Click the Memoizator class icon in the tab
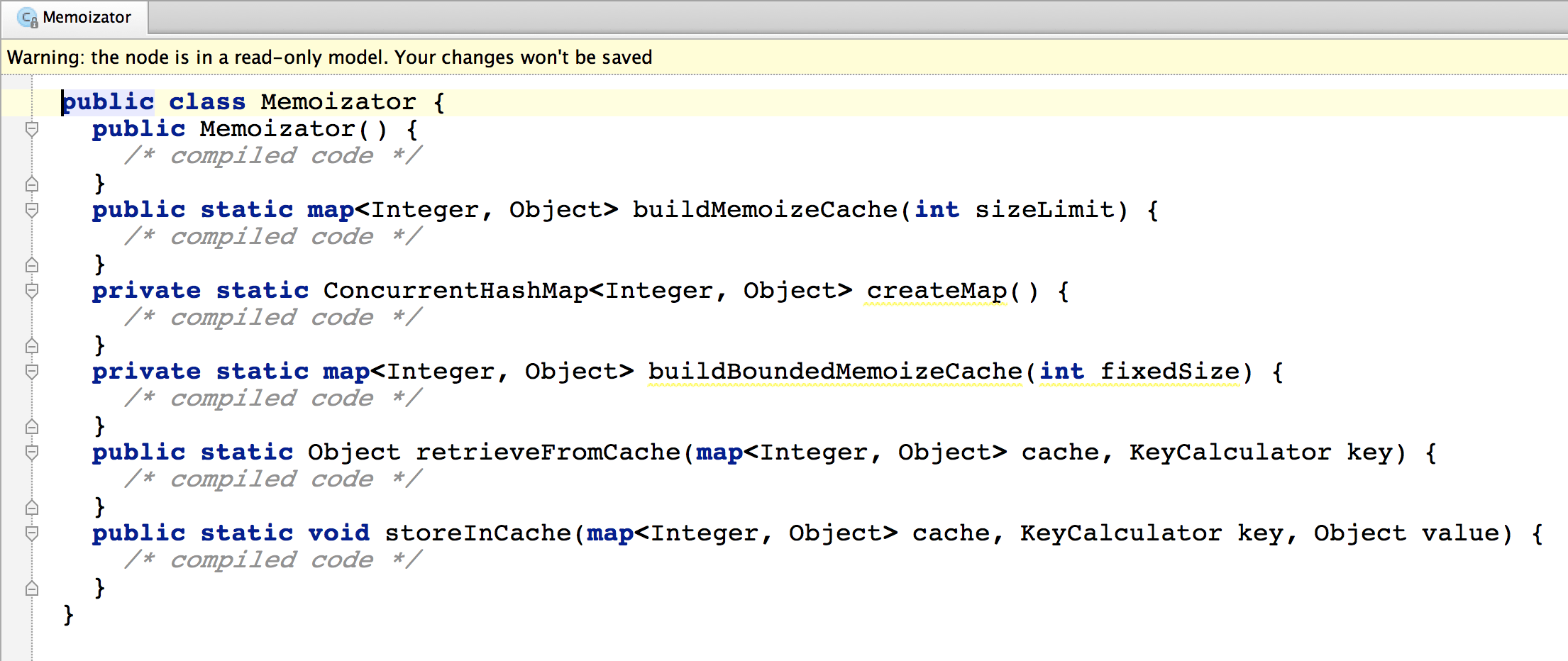 pyautogui.click(x=27, y=18)
